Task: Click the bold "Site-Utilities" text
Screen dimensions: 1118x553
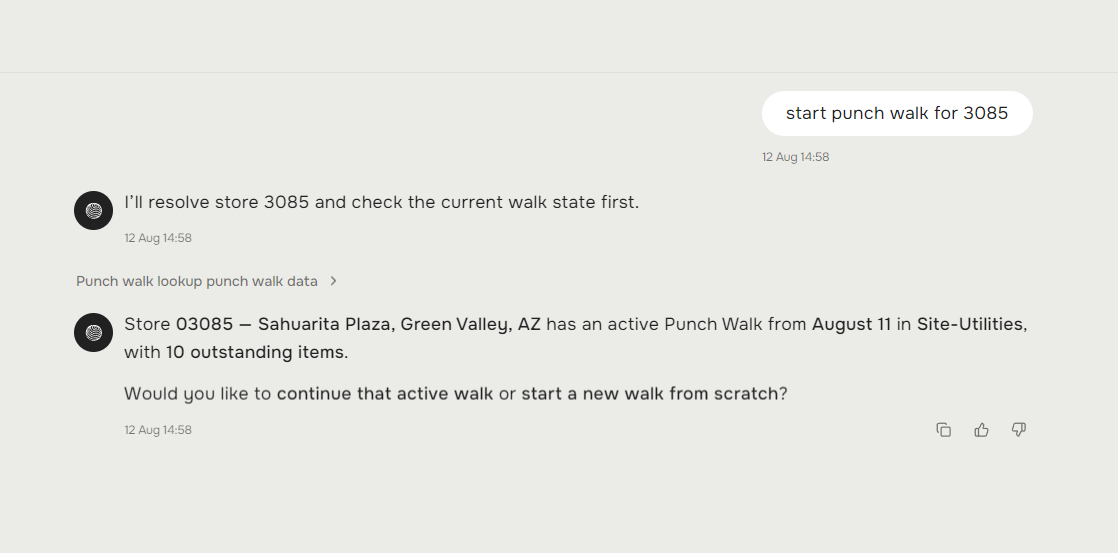Action: pos(970,324)
